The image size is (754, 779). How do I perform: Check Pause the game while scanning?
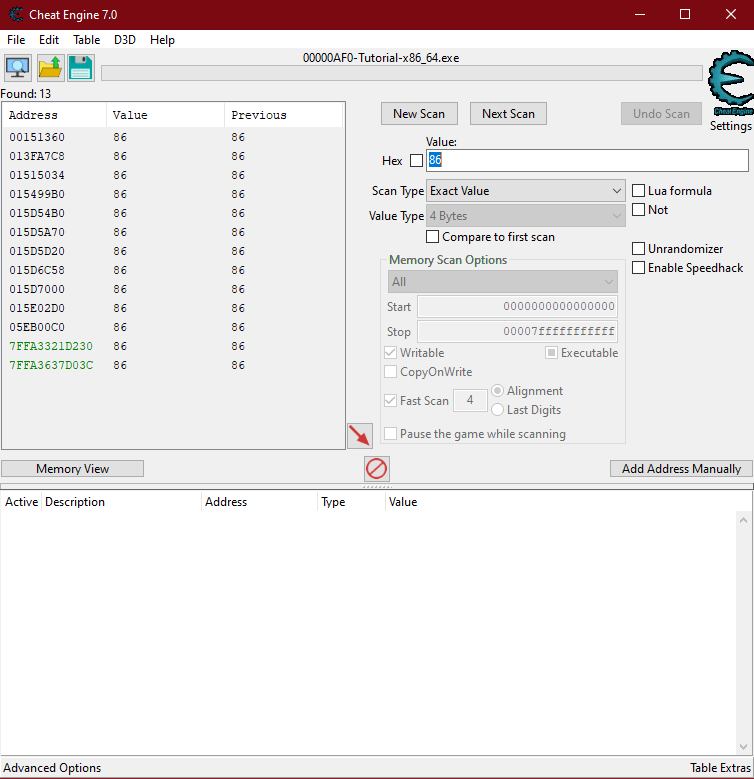click(391, 434)
